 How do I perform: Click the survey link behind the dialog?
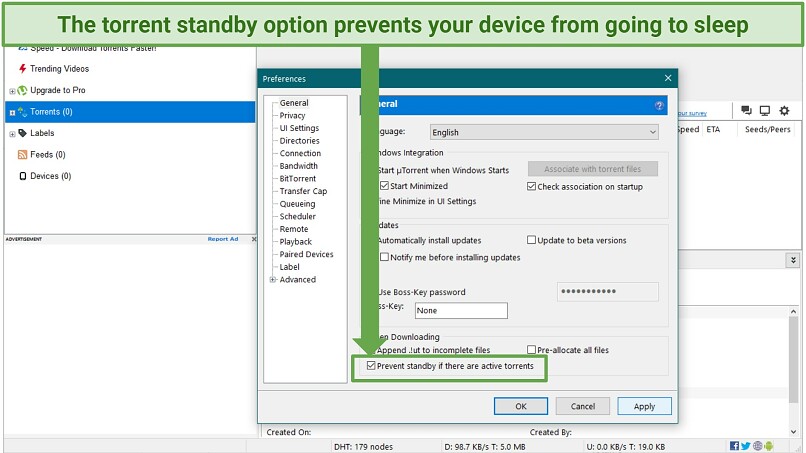pos(692,113)
